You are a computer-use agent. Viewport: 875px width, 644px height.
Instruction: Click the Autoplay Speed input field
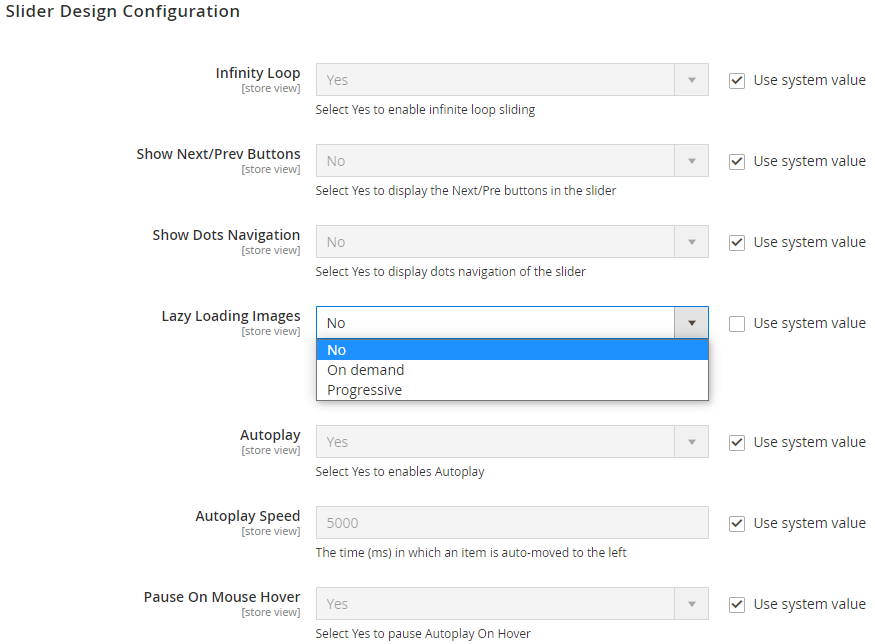click(512, 523)
